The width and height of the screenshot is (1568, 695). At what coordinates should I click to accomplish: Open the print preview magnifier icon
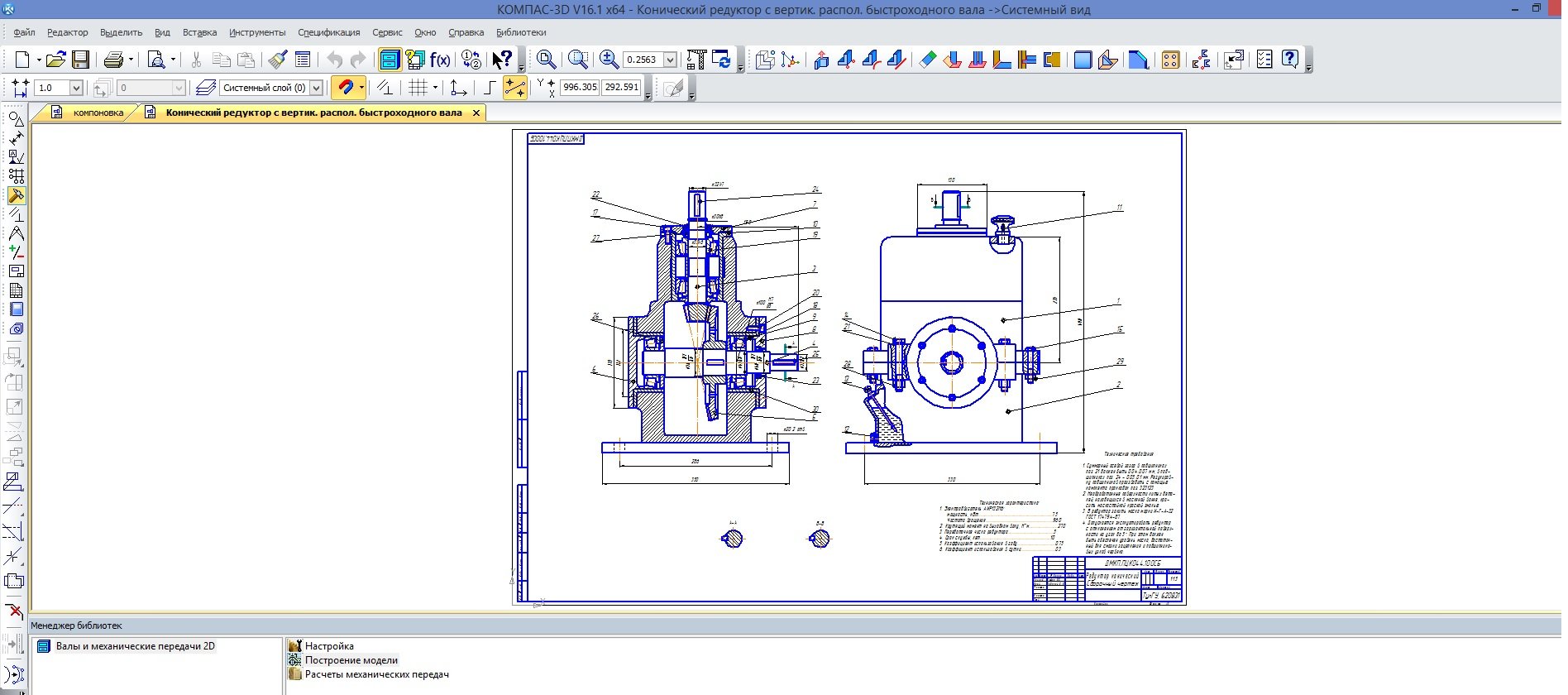coord(156,60)
